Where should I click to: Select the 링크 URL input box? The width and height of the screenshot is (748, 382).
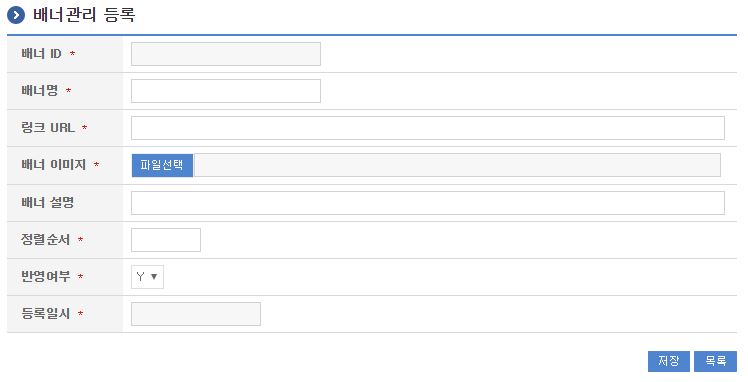coord(427,128)
